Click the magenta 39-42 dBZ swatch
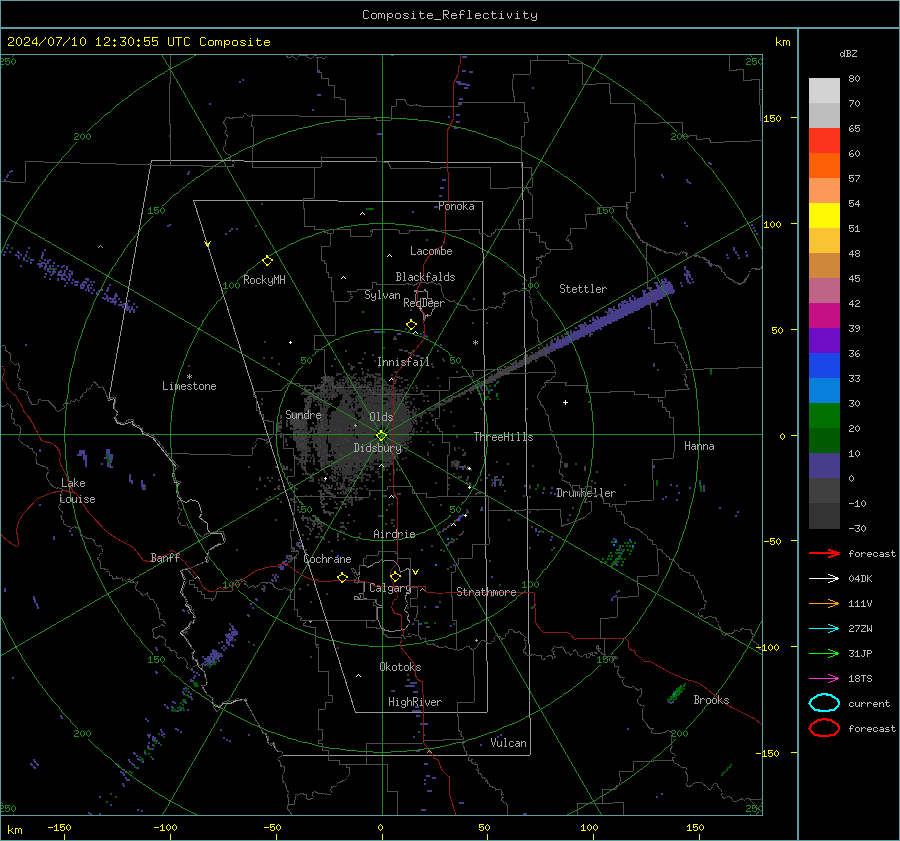The image size is (900, 841). click(824, 316)
